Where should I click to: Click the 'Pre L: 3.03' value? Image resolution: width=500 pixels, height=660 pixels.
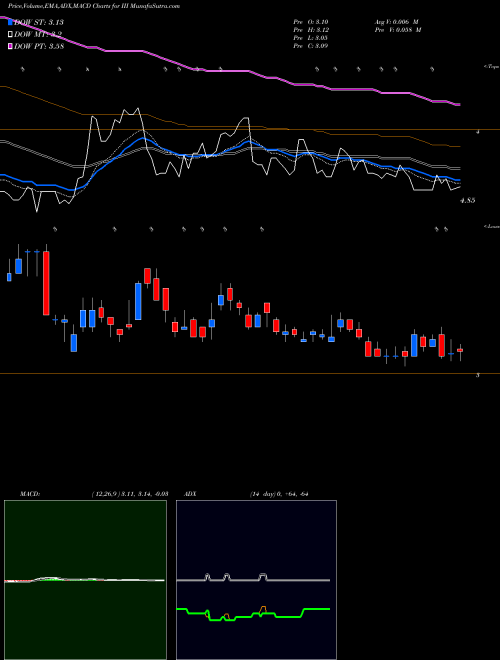[311, 38]
